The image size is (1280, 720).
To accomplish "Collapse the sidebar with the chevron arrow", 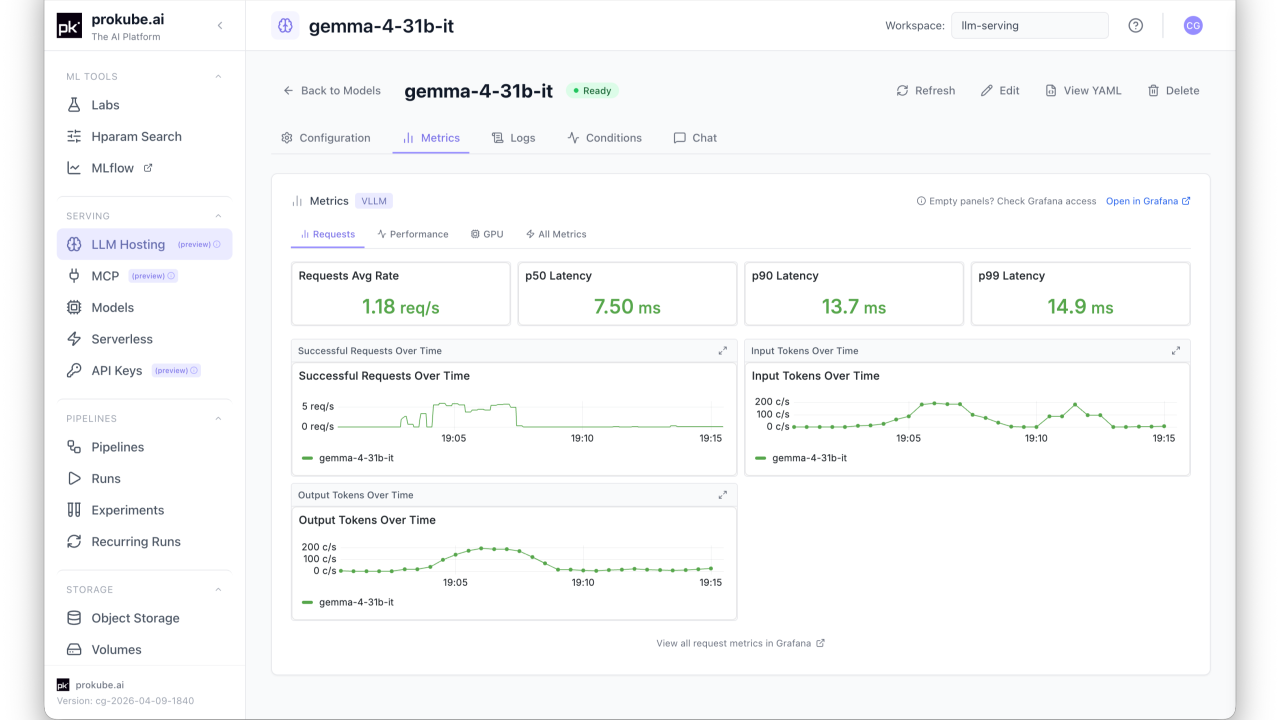I will 220,26.
